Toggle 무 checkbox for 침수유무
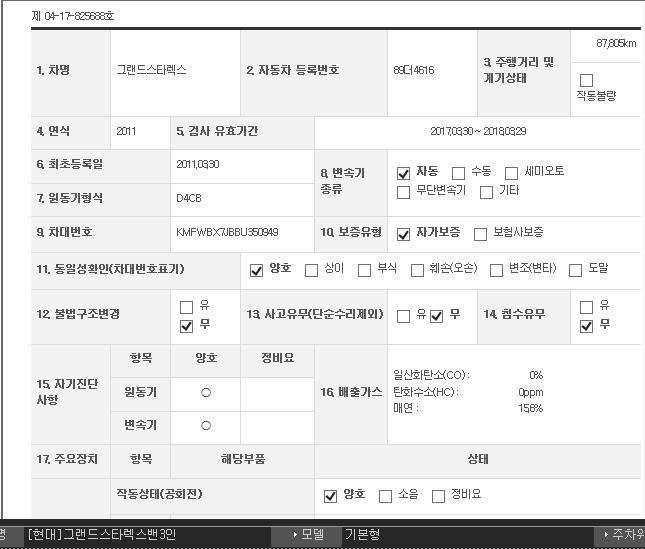Screen dimensions: 645x549 click(x=587, y=326)
